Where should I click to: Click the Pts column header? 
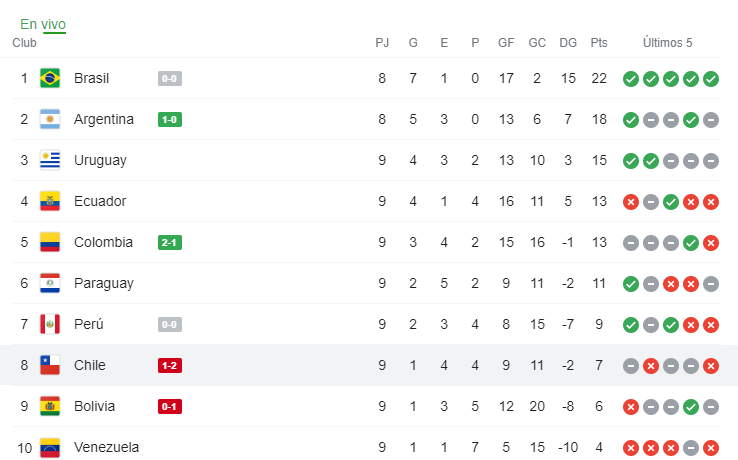click(x=599, y=43)
